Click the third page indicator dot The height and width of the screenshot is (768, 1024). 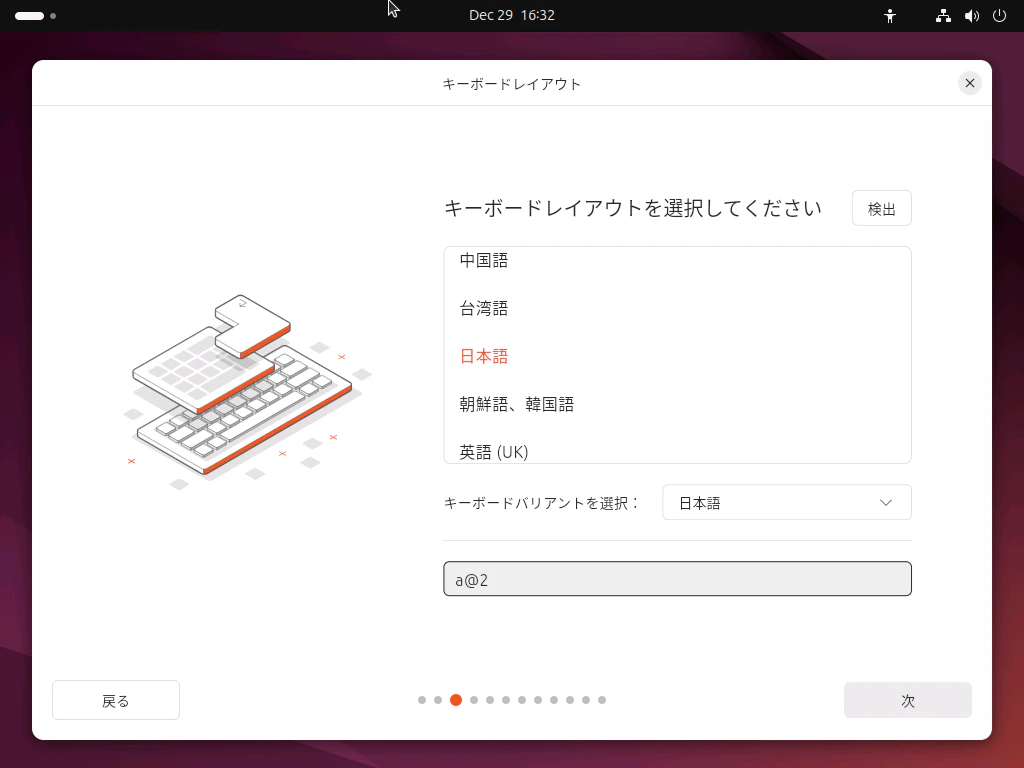point(456,701)
